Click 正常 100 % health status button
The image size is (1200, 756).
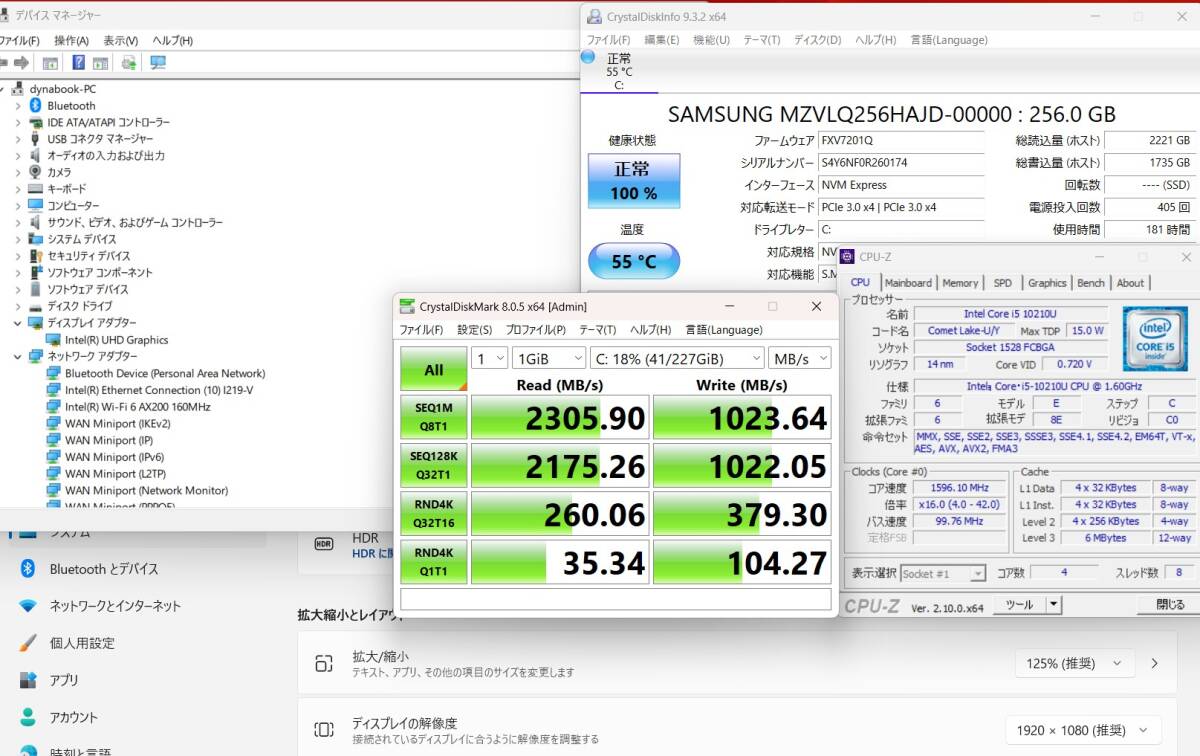(634, 181)
